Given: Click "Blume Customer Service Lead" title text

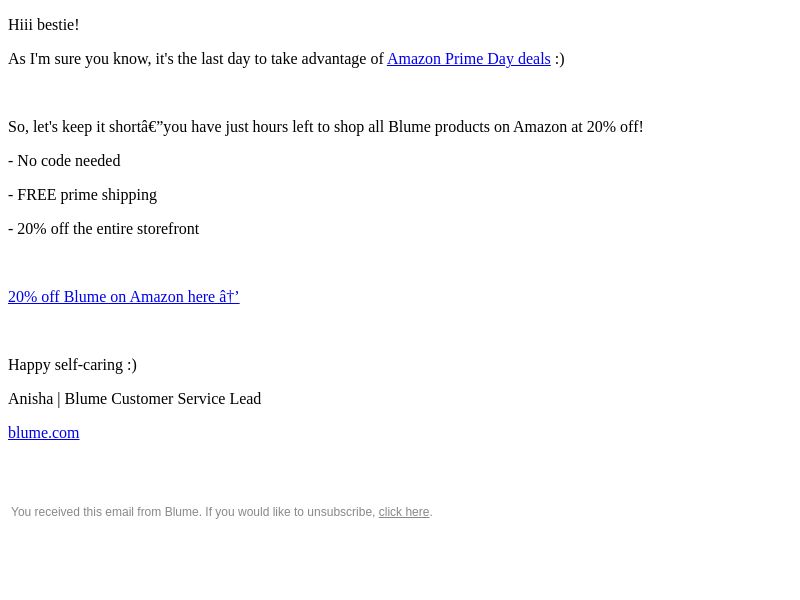Looking at the screenshot, I should coord(163,399).
